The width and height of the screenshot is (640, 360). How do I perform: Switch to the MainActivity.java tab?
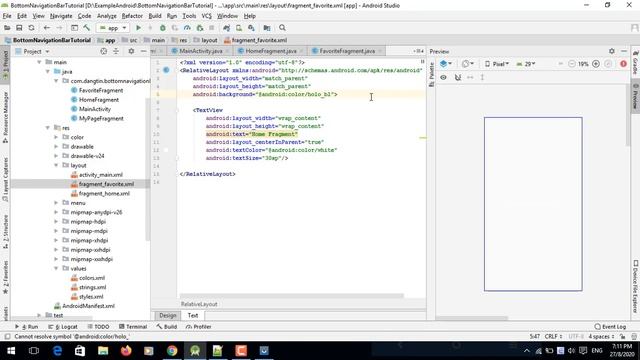coord(200,51)
